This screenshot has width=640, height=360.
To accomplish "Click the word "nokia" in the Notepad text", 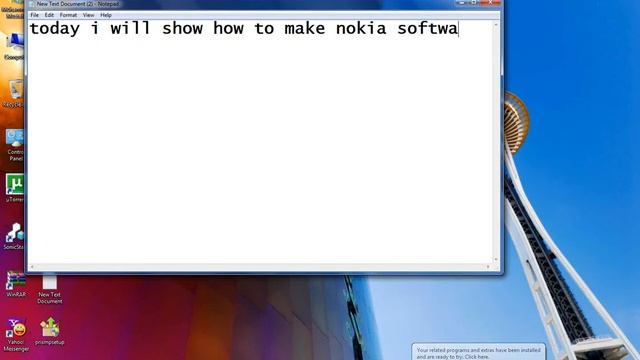I will click(x=361, y=29).
